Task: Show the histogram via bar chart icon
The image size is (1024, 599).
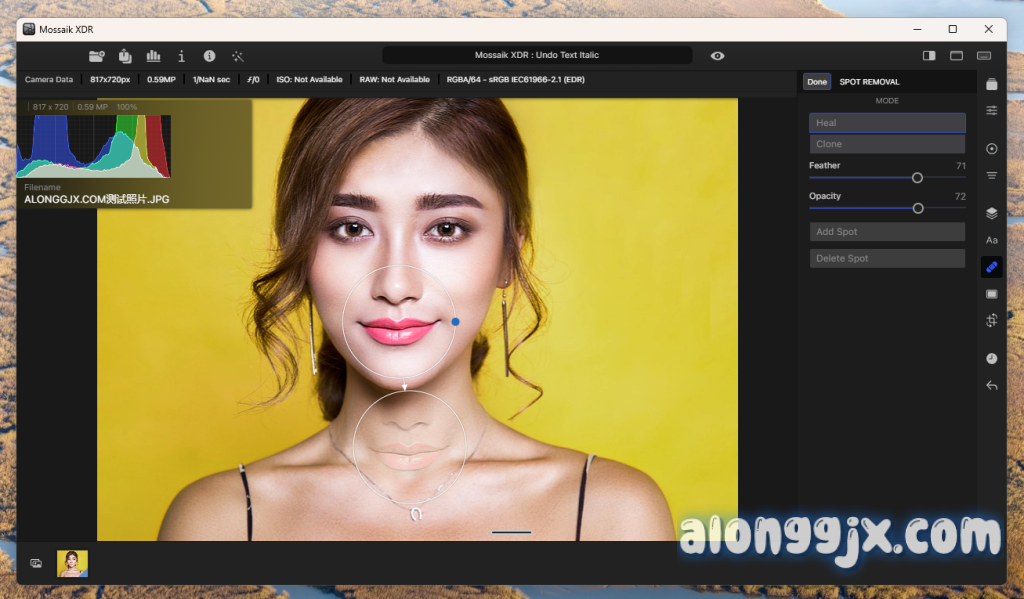Action: [153, 56]
